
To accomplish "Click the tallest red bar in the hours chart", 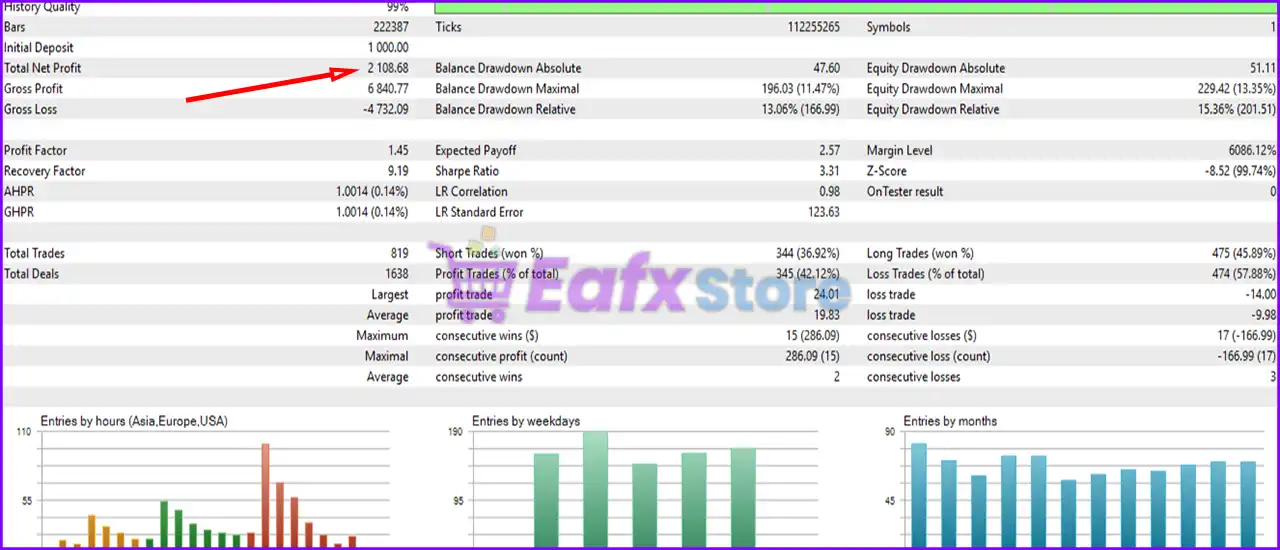I will click(x=265, y=495).
